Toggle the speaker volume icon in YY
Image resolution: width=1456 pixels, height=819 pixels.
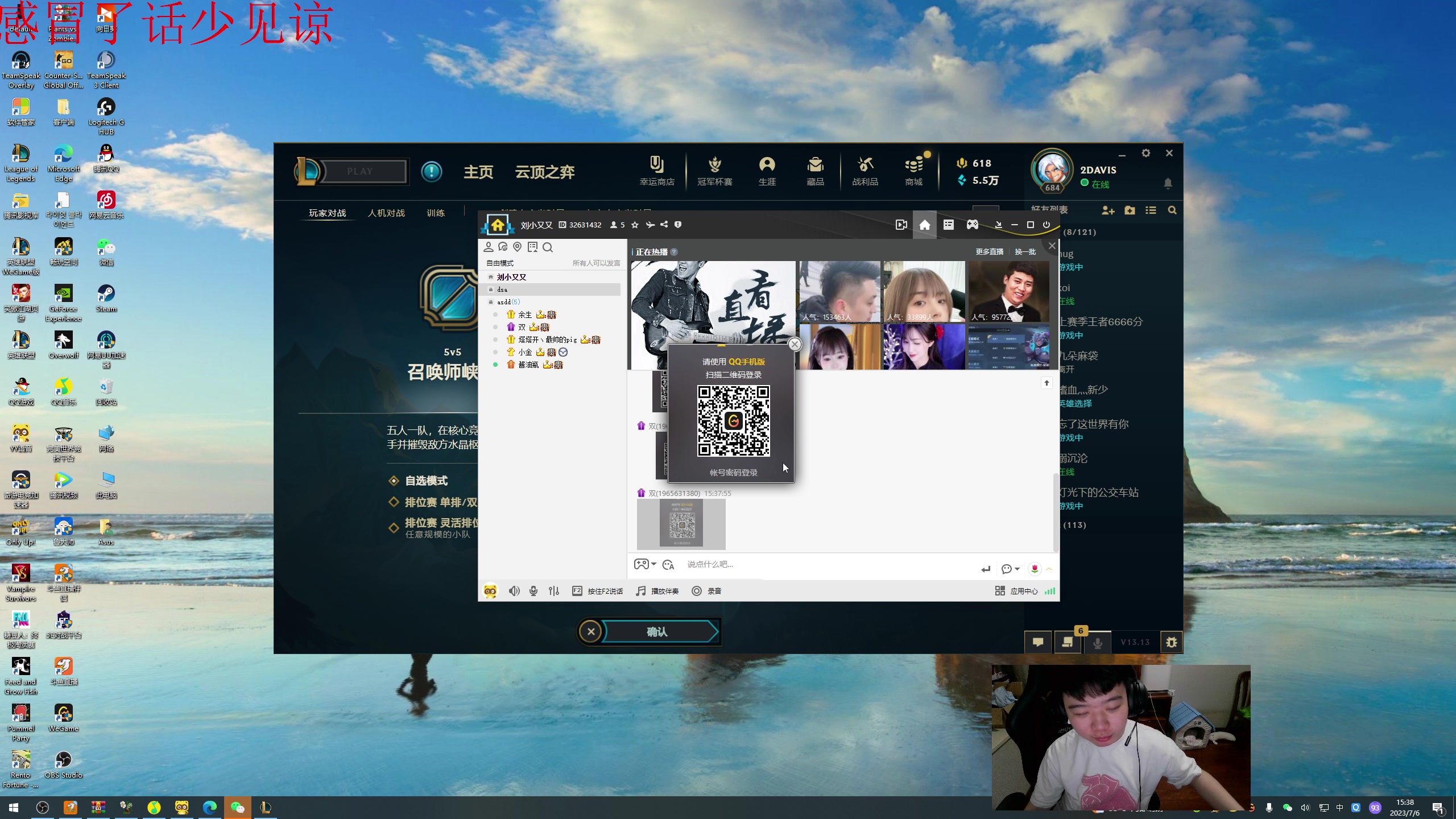point(514,591)
